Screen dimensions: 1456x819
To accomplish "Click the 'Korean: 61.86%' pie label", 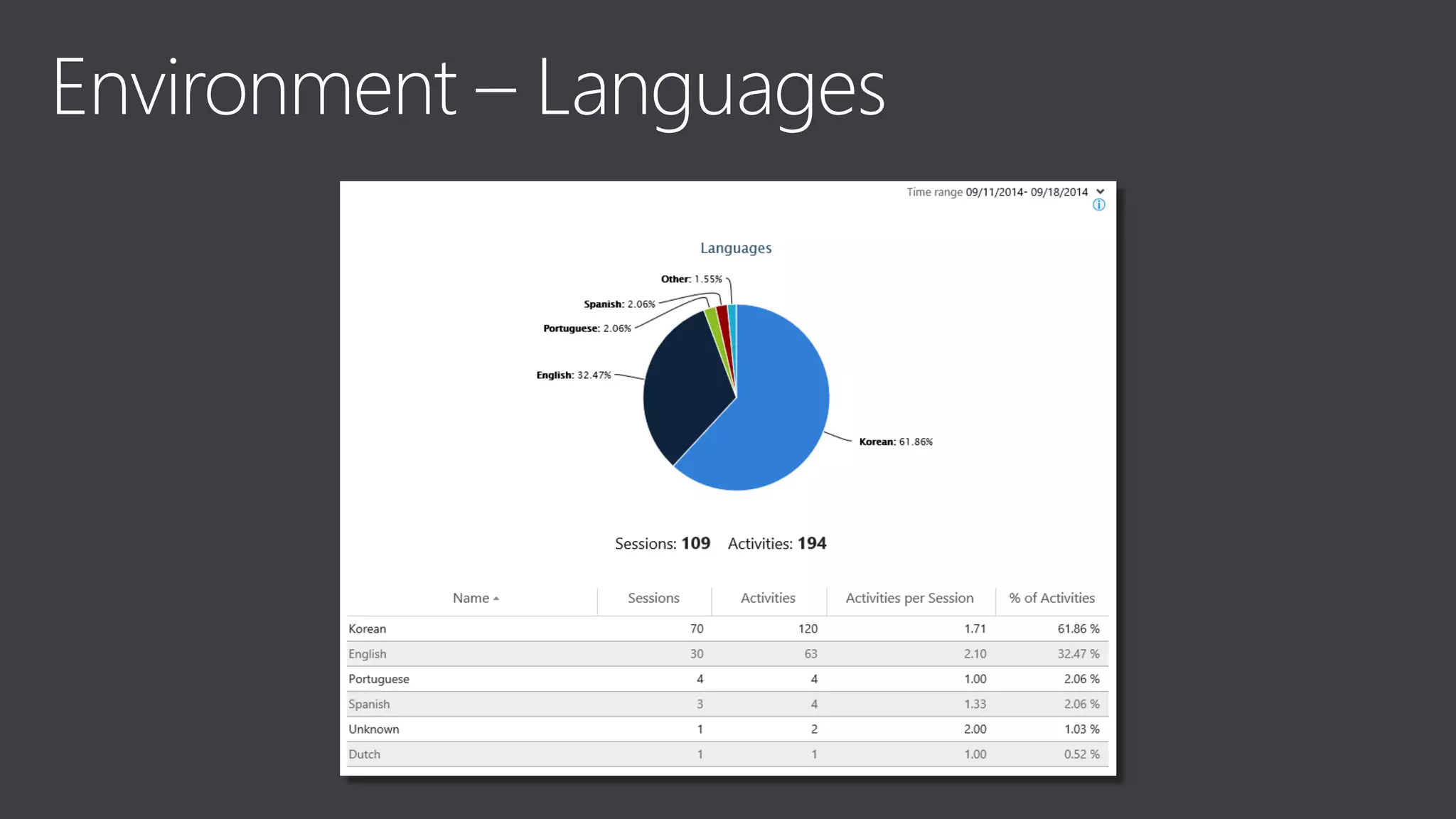I will (895, 441).
